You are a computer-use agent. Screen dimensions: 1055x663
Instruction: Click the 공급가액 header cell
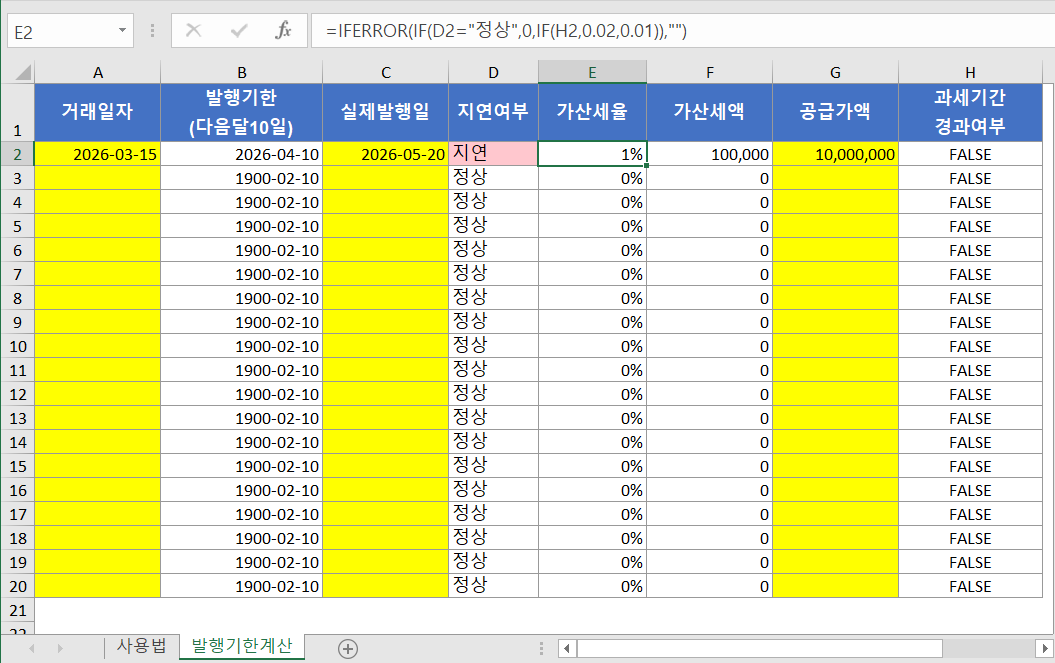coord(835,112)
